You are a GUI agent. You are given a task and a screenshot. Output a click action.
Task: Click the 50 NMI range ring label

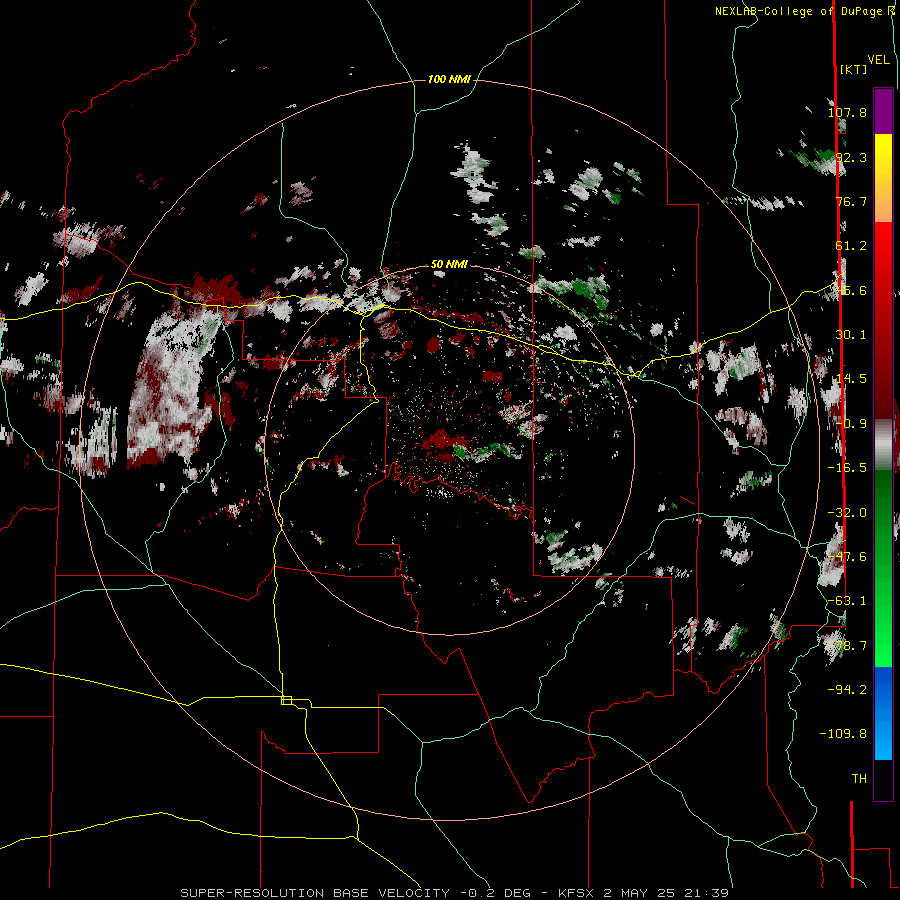pyautogui.click(x=449, y=264)
